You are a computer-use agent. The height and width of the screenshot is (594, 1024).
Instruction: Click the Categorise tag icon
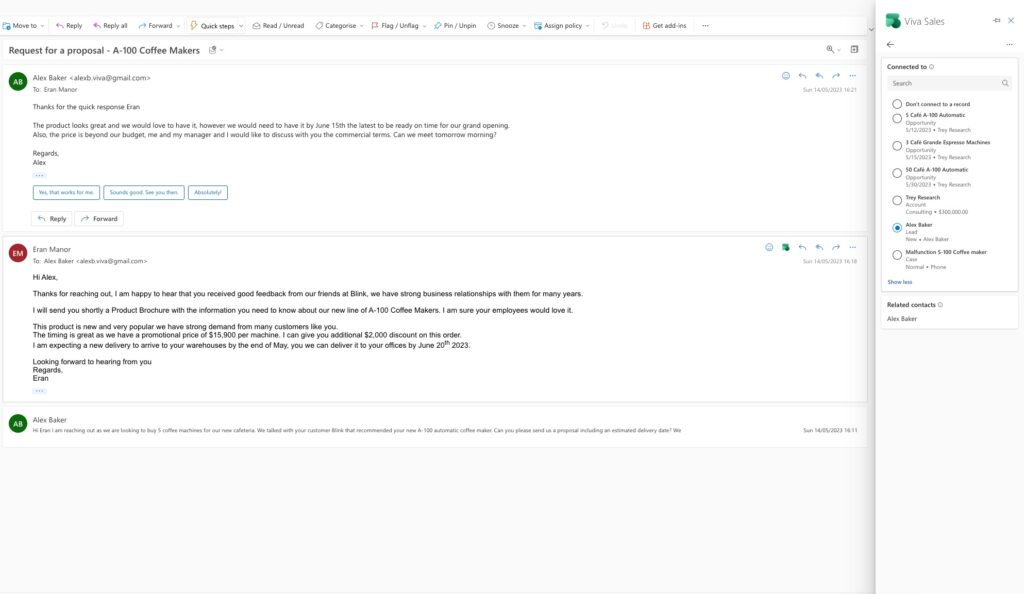(x=318, y=25)
